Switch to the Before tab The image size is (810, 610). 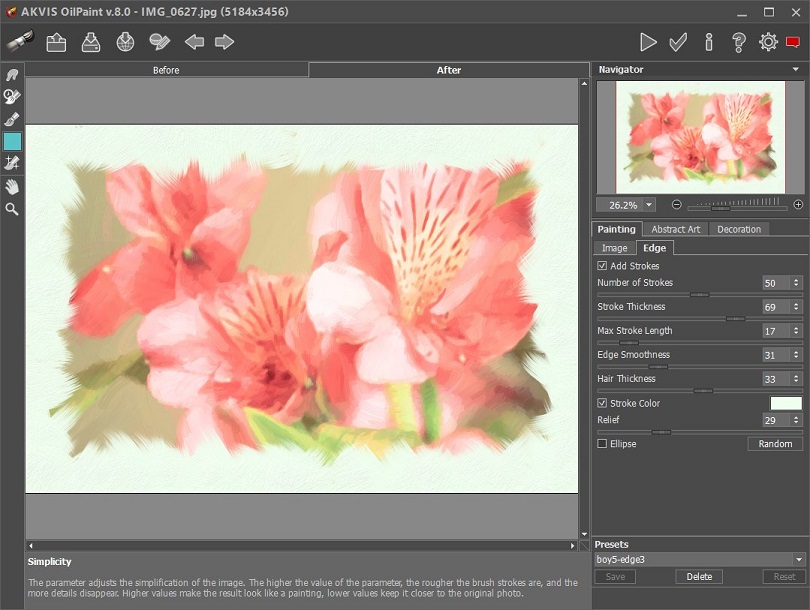[165, 70]
